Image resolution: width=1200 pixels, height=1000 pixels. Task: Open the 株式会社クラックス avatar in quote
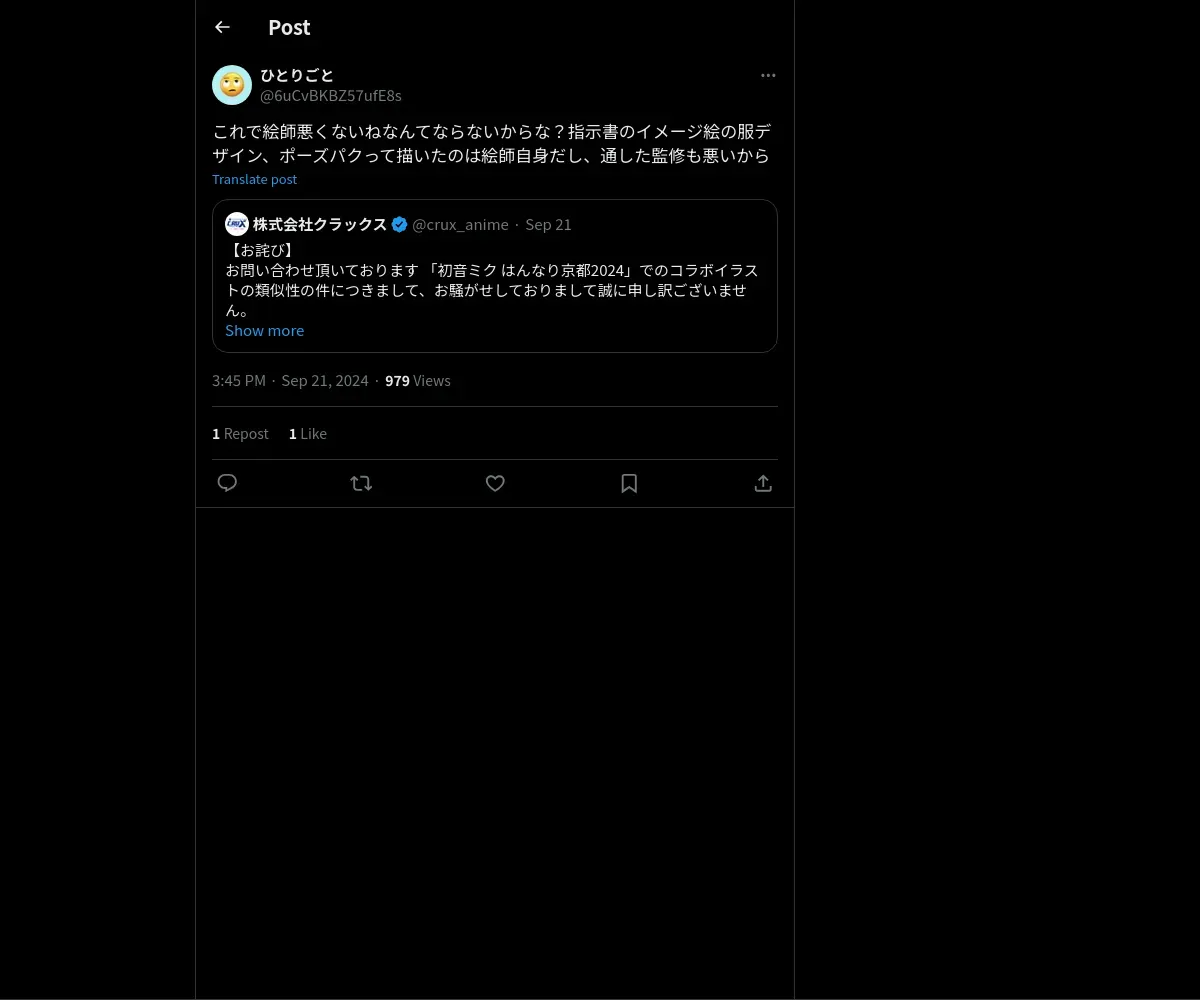[x=237, y=224]
